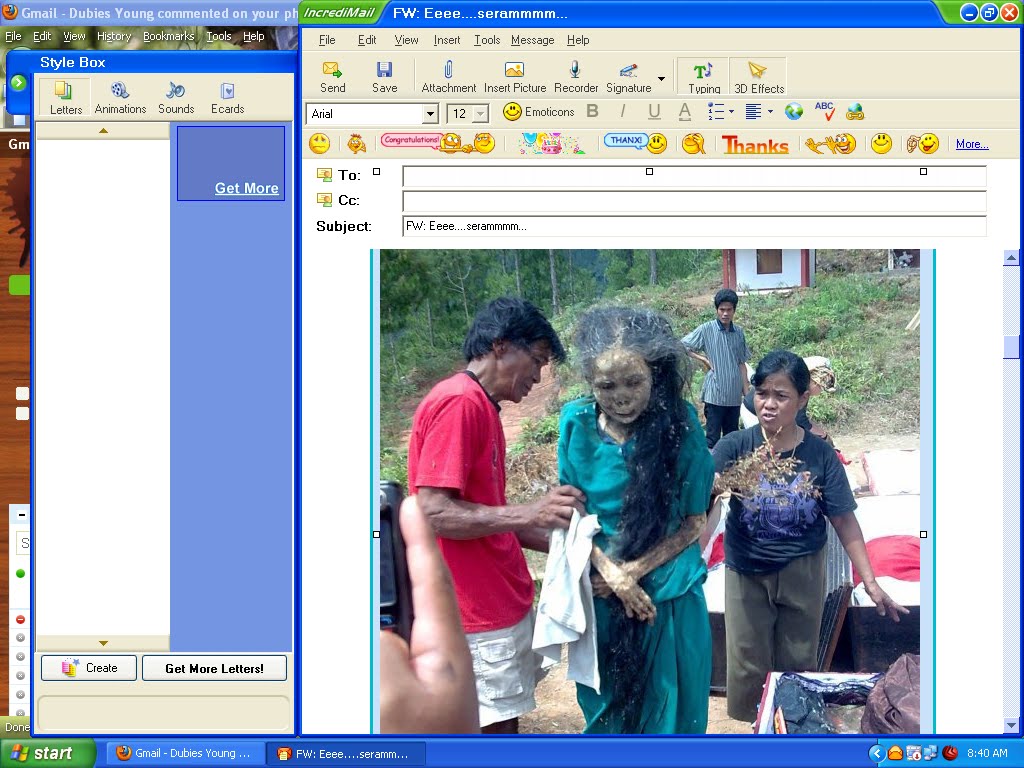Open the IncrediMail View menu

(406, 40)
